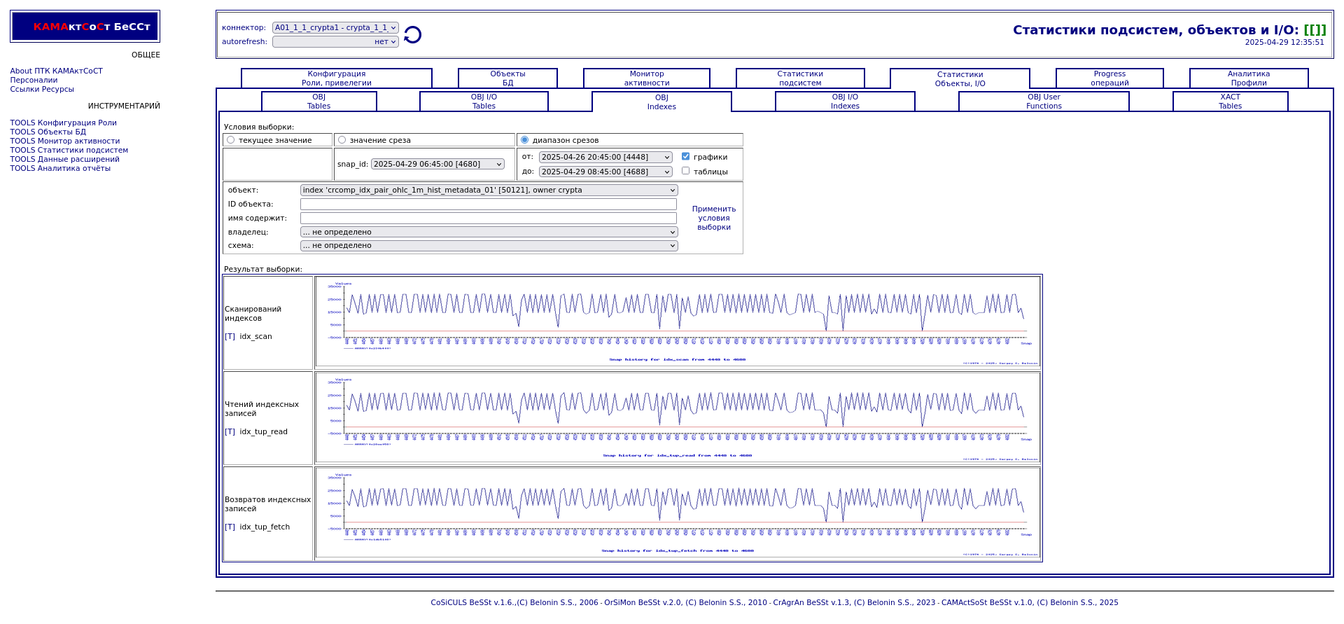Viewport: 1344px width, 624px height.
Task: Click the autorefresh reload icon
Action: (x=412, y=35)
